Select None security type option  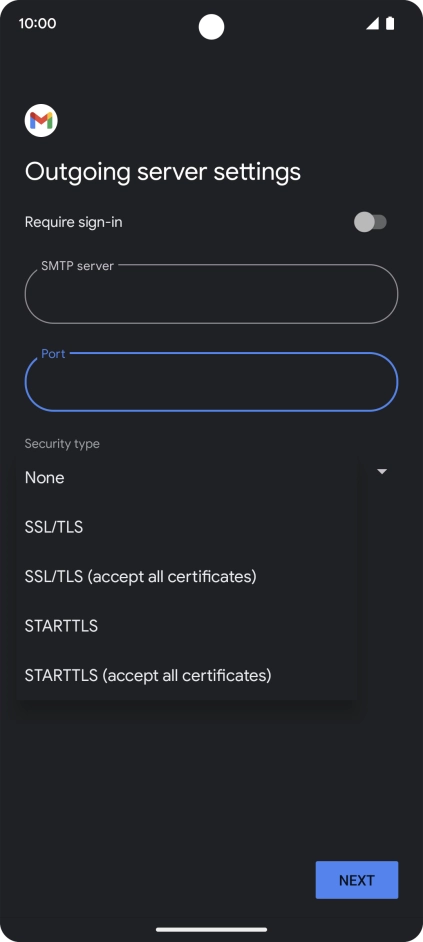tap(187, 478)
